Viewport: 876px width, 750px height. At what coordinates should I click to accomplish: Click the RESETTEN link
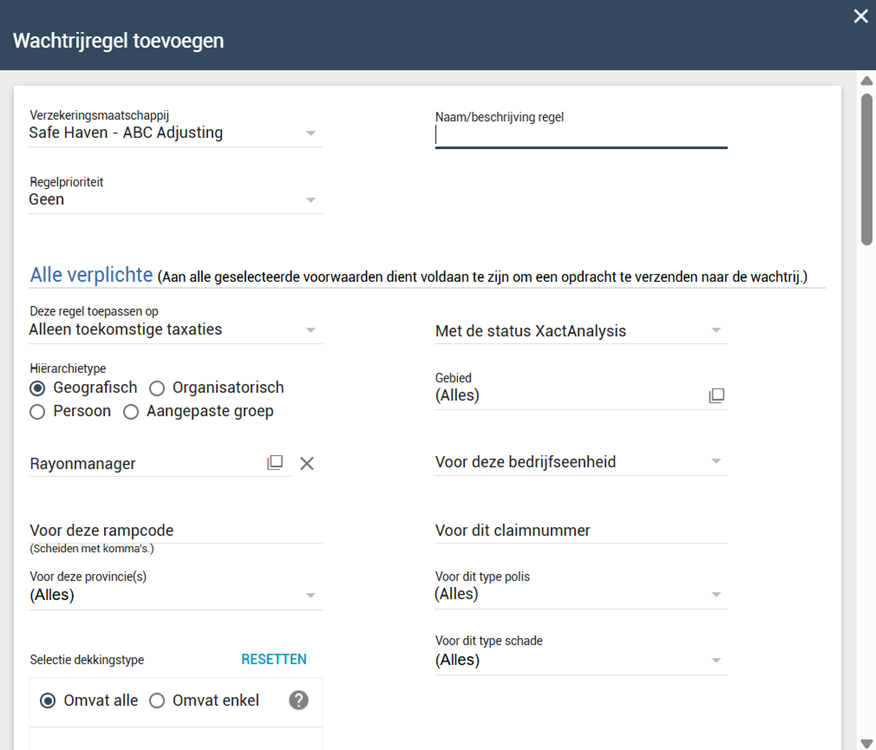pyautogui.click(x=274, y=660)
